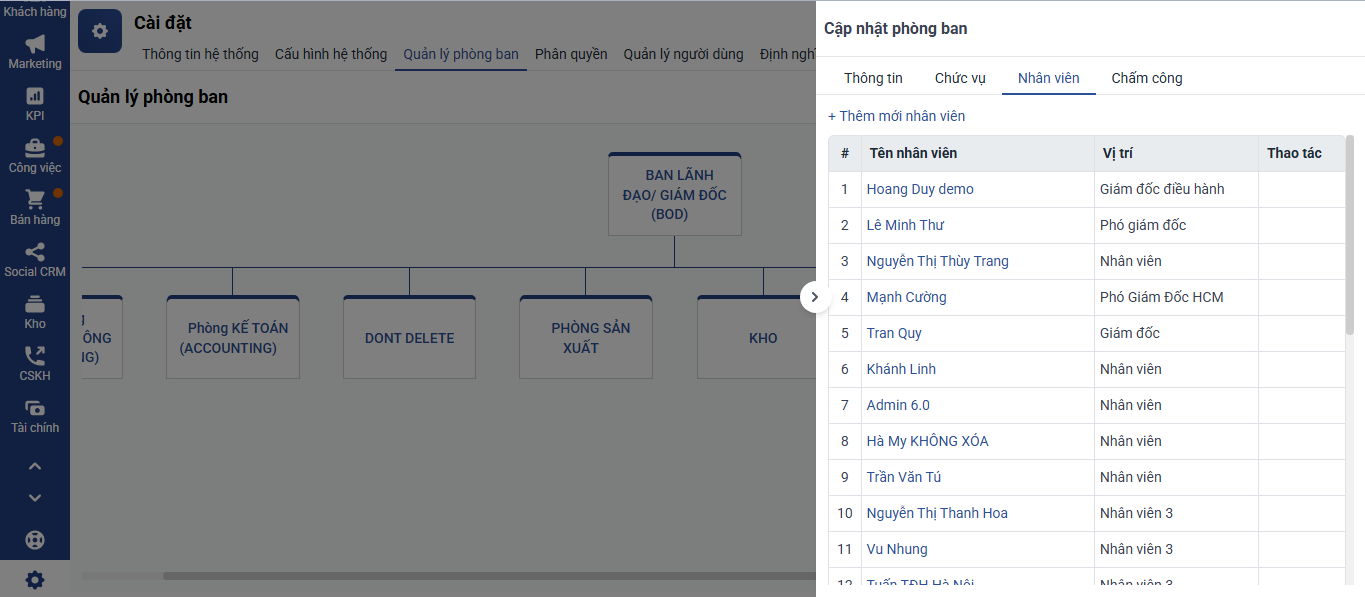Expand sidebar menu with the up chevron
The image size is (1365, 597).
[x=35, y=466]
